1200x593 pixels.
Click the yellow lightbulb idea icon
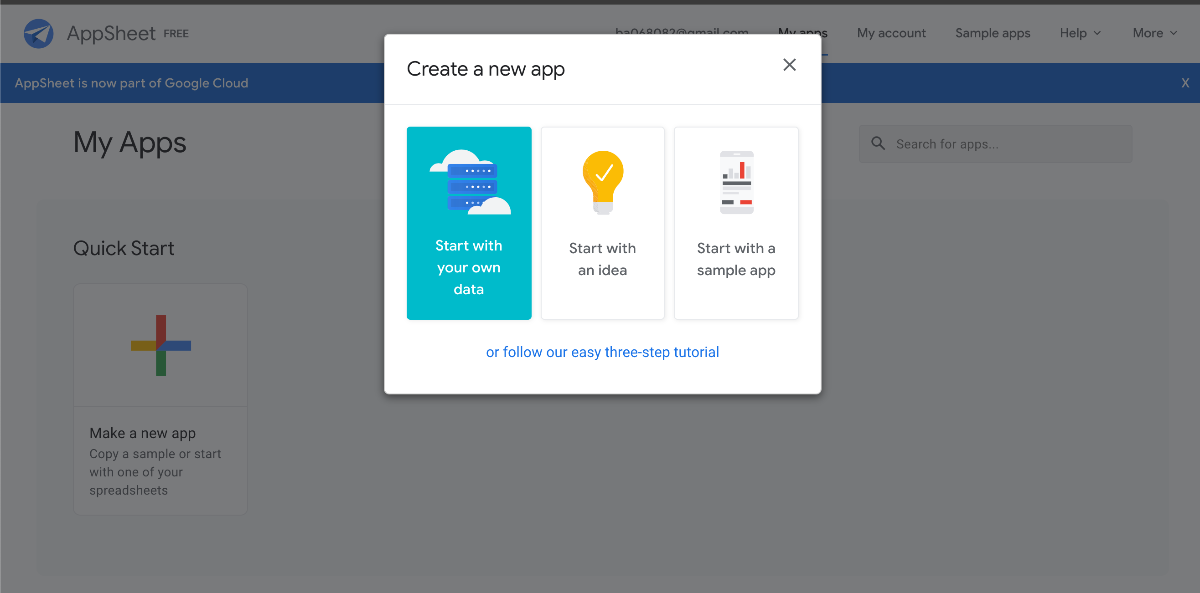point(603,182)
